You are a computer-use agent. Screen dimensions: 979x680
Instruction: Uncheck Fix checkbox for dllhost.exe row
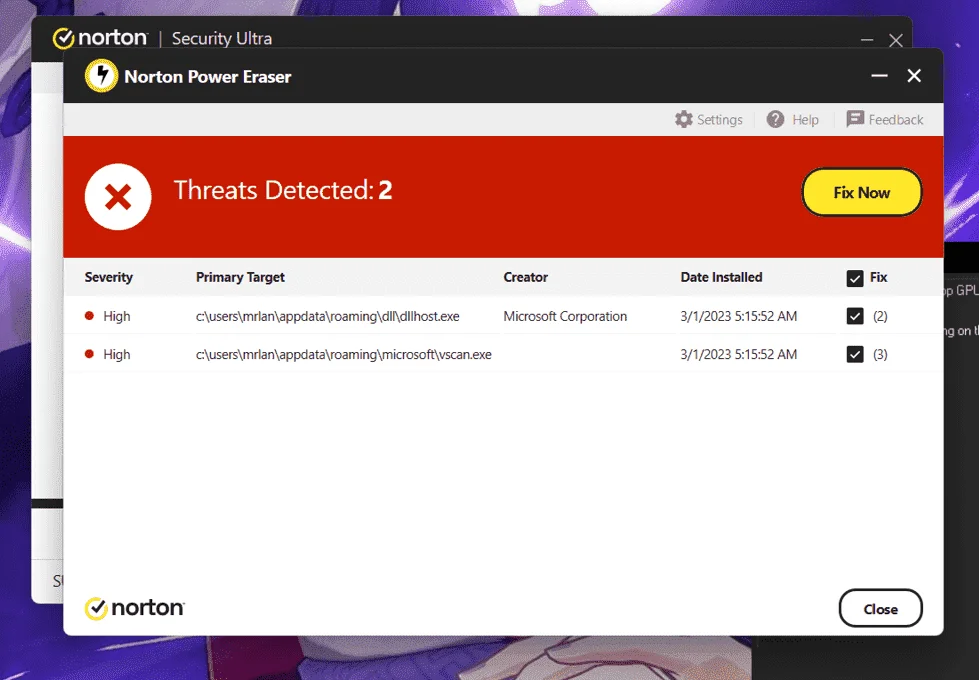[x=855, y=316]
